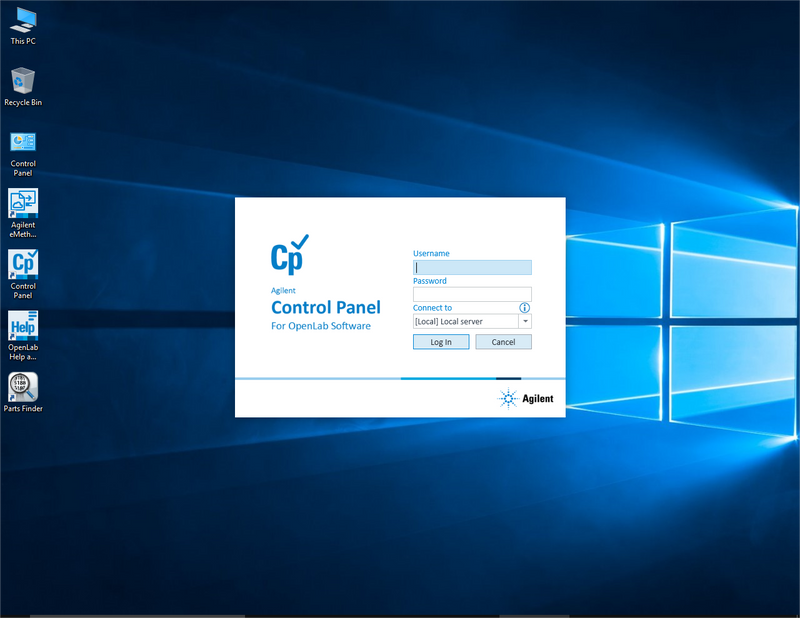Screen dimensions: 800x618
Task: Focus the Username input field
Action: [x=472, y=267]
